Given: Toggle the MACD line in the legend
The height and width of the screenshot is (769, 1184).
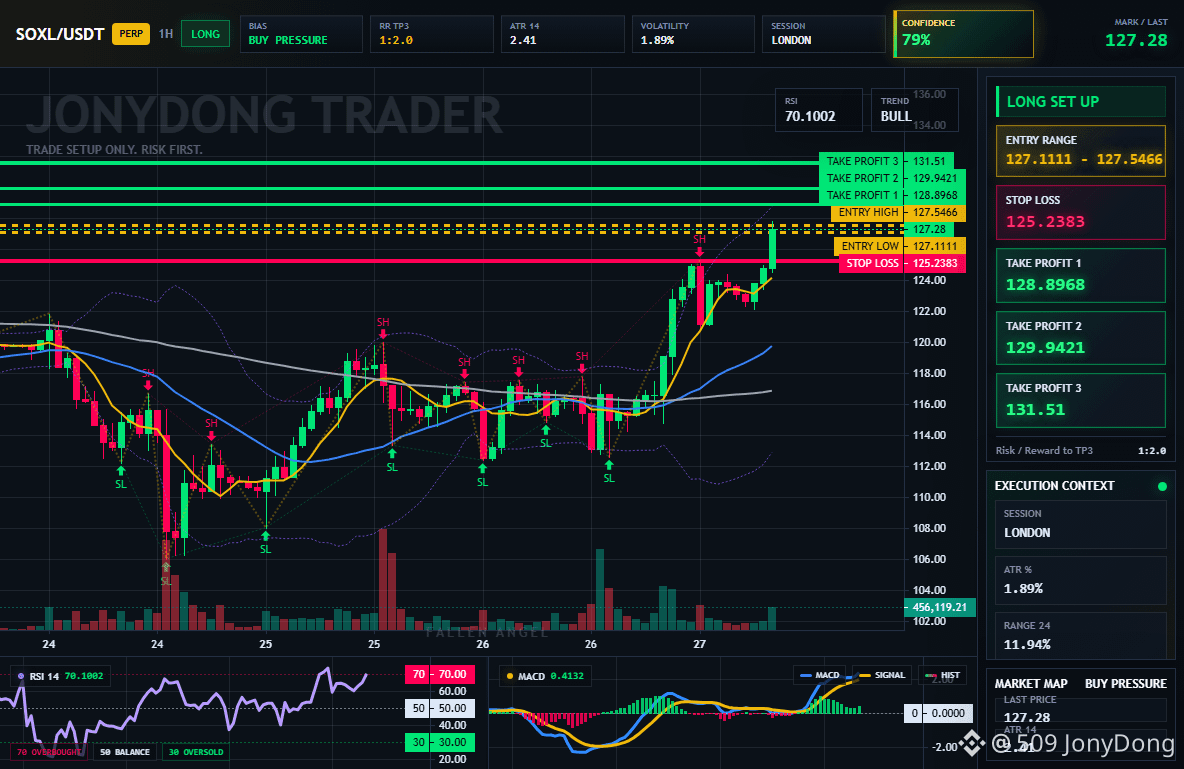Looking at the screenshot, I should pyautogui.click(x=820, y=675).
